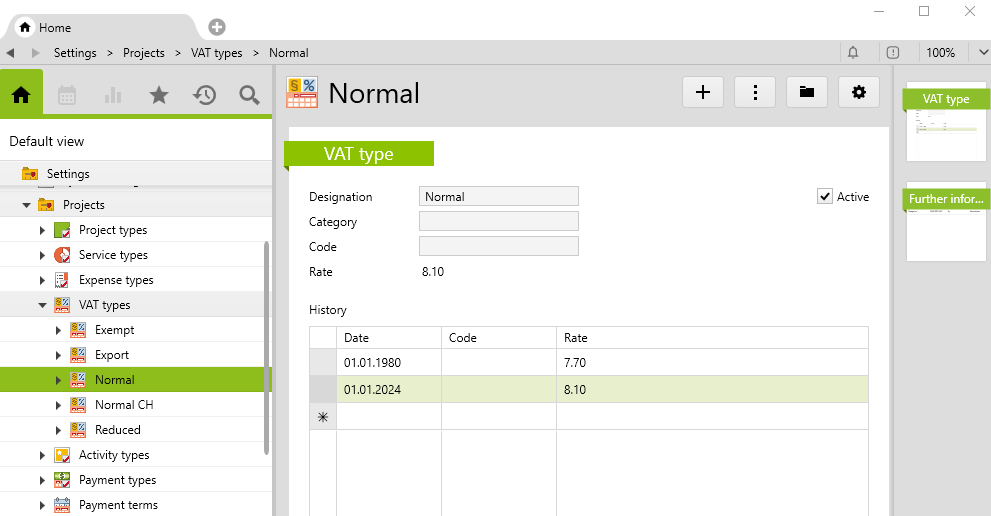
Task: Click Projects in the breadcrumb path
Action: click(x=144, y=53)
